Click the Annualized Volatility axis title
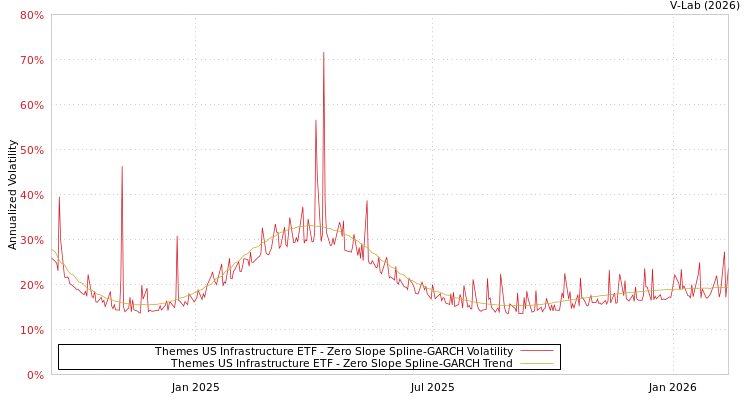The height and width of the screenshot is (400, 750). coord(12,195)
